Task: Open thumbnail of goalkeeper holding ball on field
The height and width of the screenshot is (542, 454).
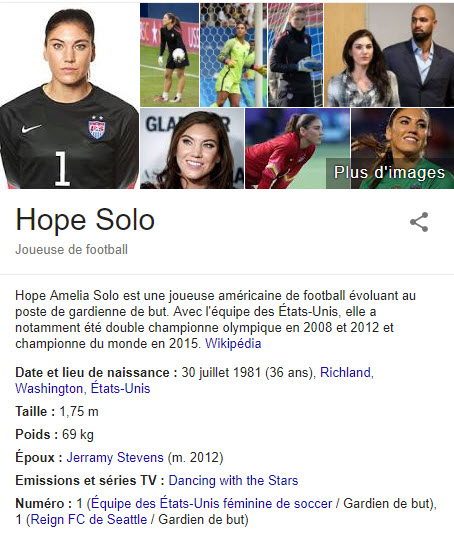Action: click(169, 55)
